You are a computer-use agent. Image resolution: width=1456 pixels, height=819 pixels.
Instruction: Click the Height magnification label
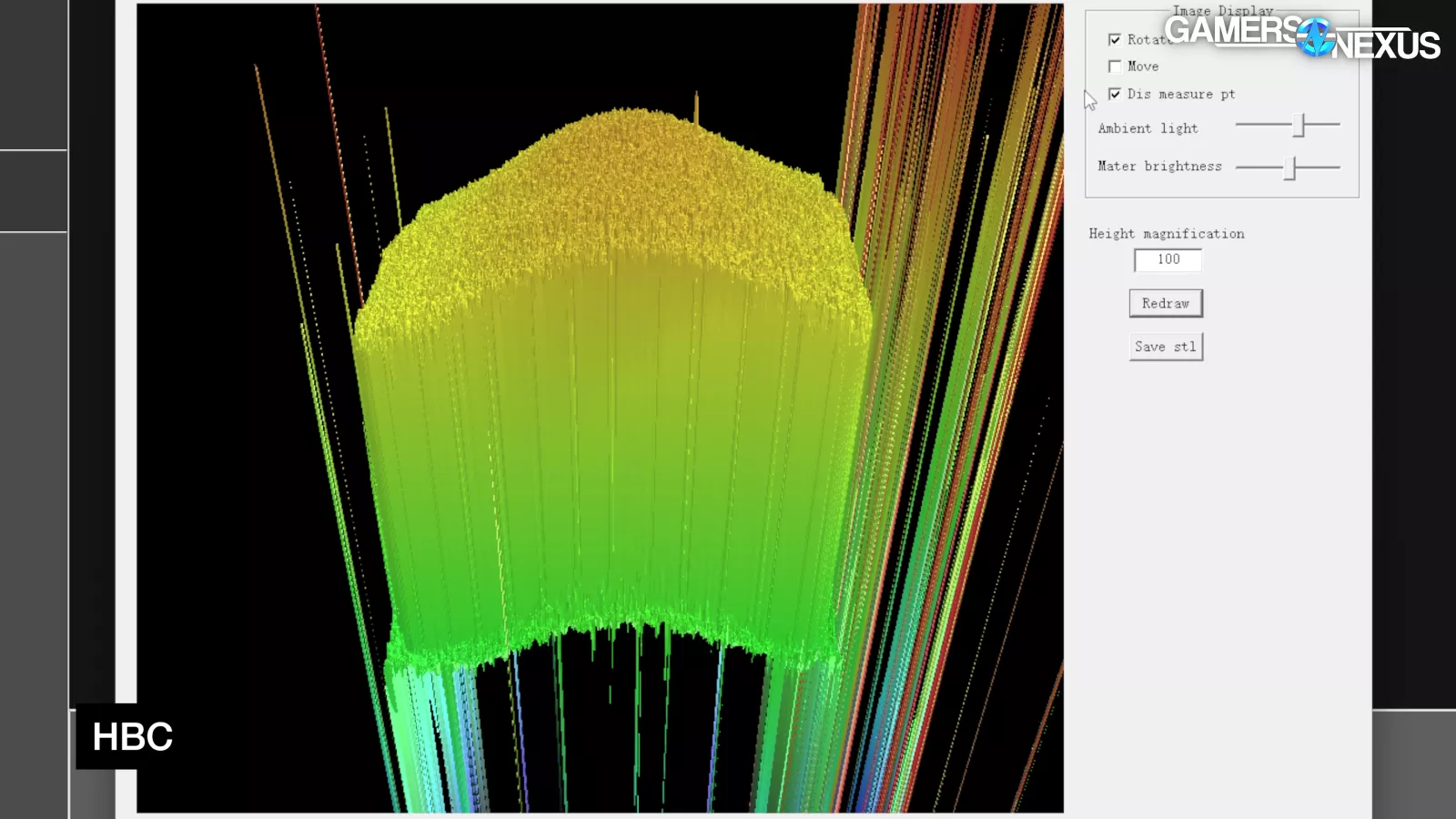click(x=1166, y=234)
